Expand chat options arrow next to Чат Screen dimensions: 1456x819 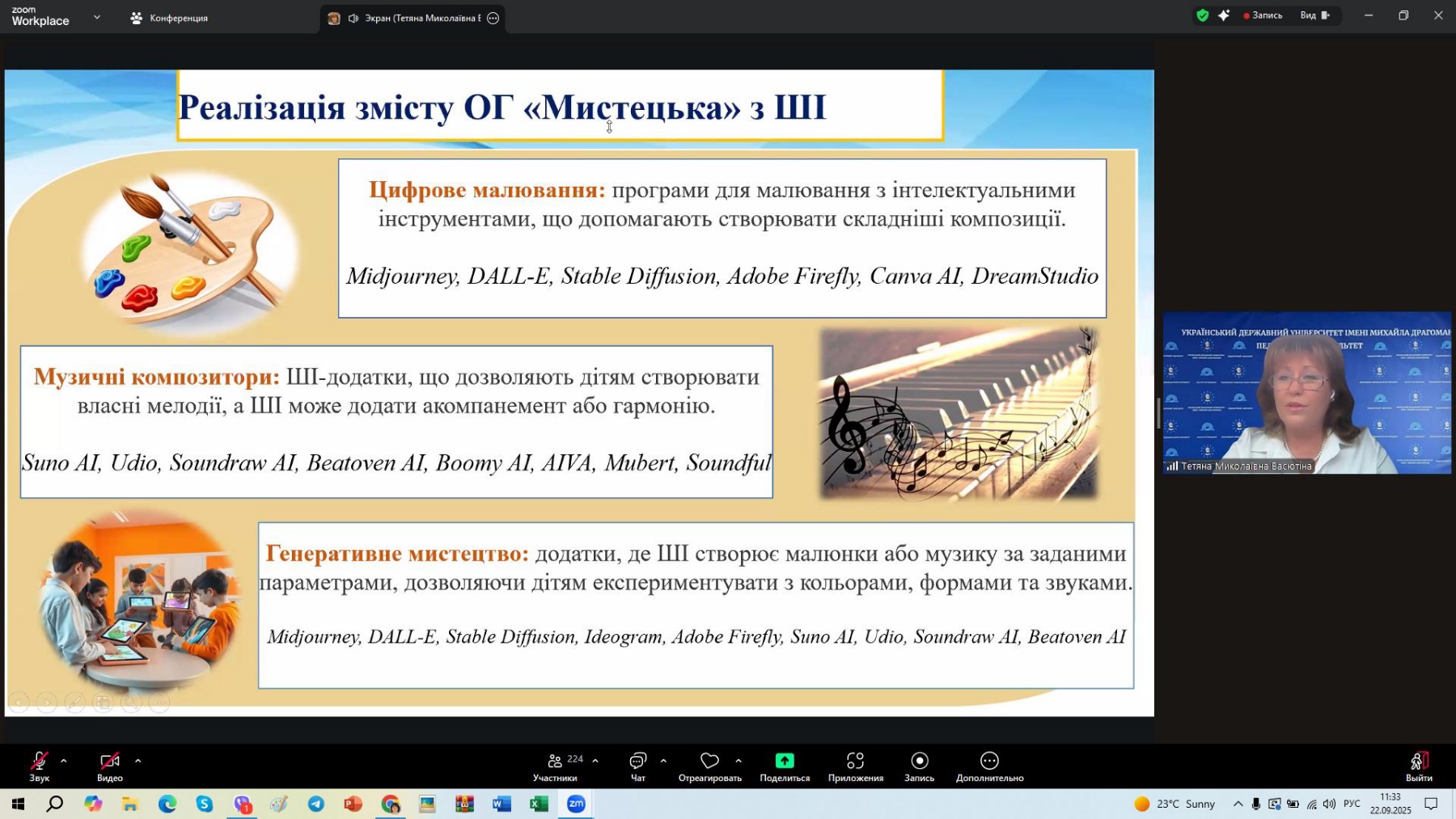[663, 761]
